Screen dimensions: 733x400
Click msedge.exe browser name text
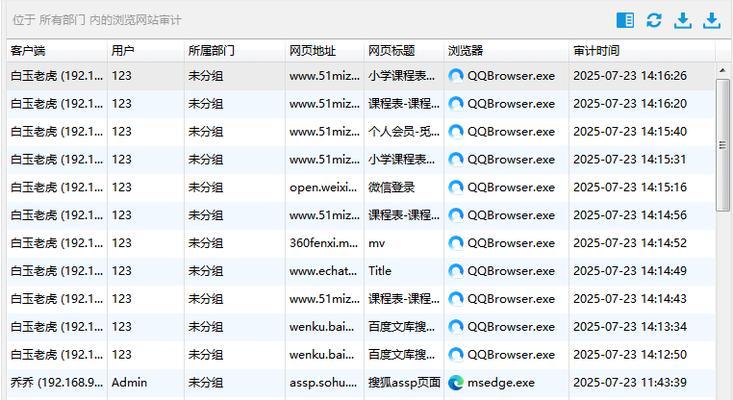tap(501, 383)
